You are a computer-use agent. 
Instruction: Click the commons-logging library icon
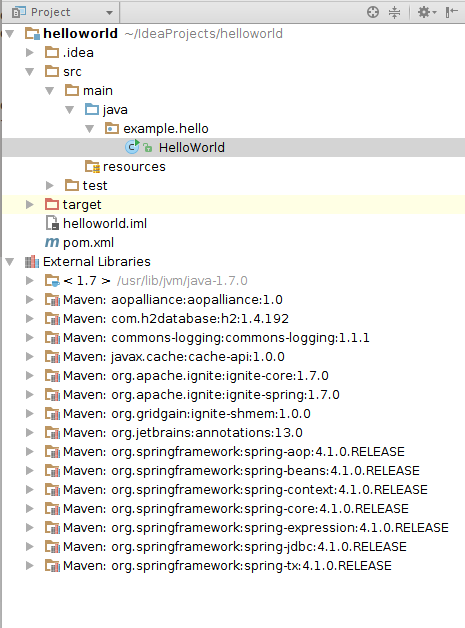52,338
